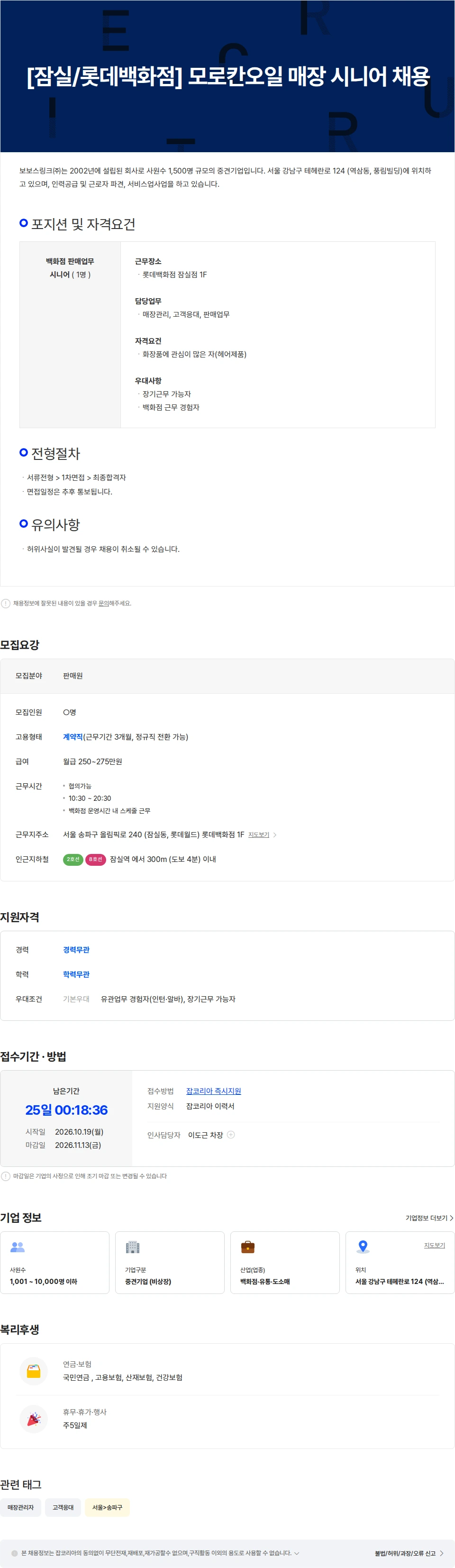
Task: Click the 계약직 employment type text
Action: pyautogui.click(x=73, y=736)
